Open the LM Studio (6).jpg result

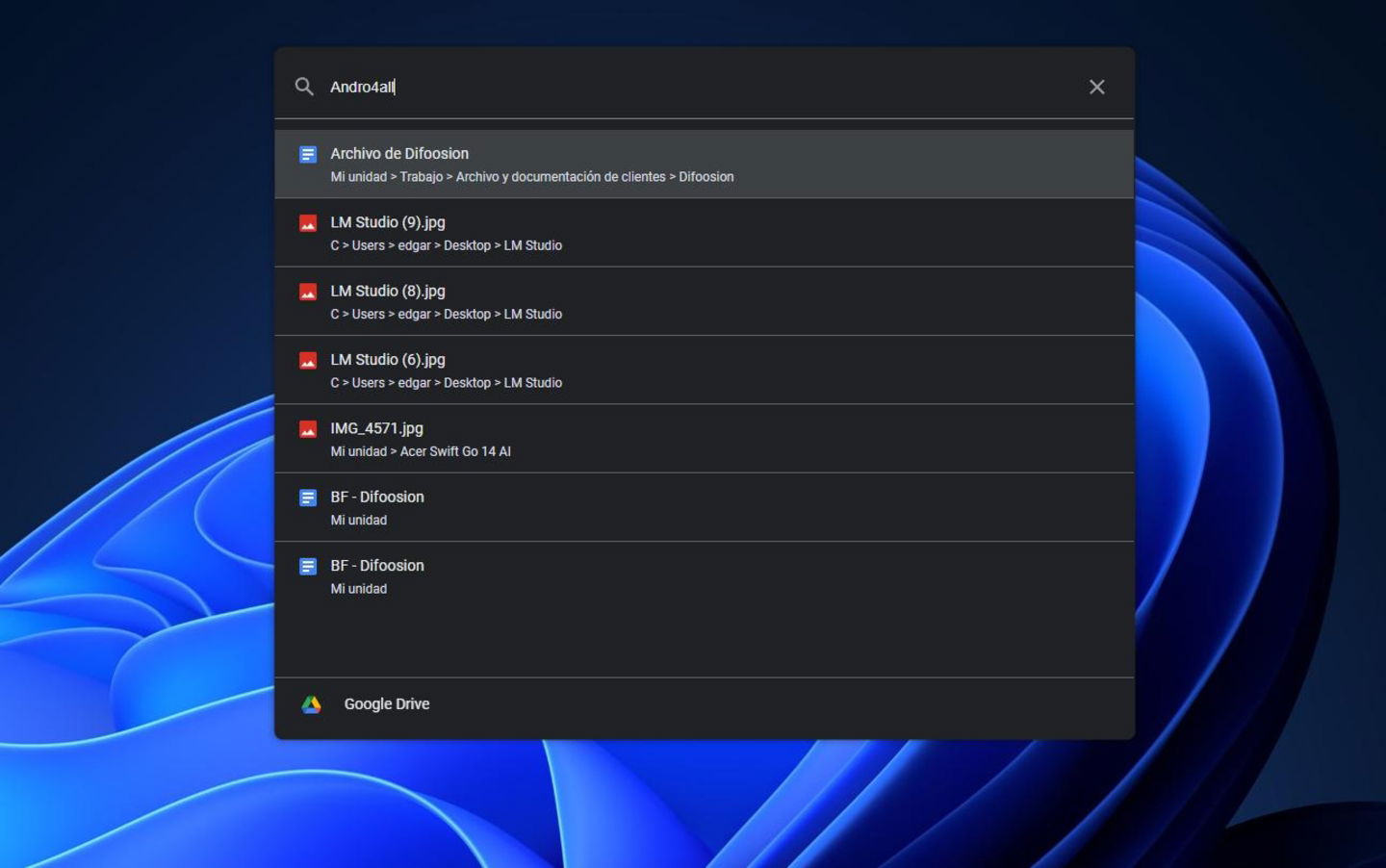click(x=705, y=370)
